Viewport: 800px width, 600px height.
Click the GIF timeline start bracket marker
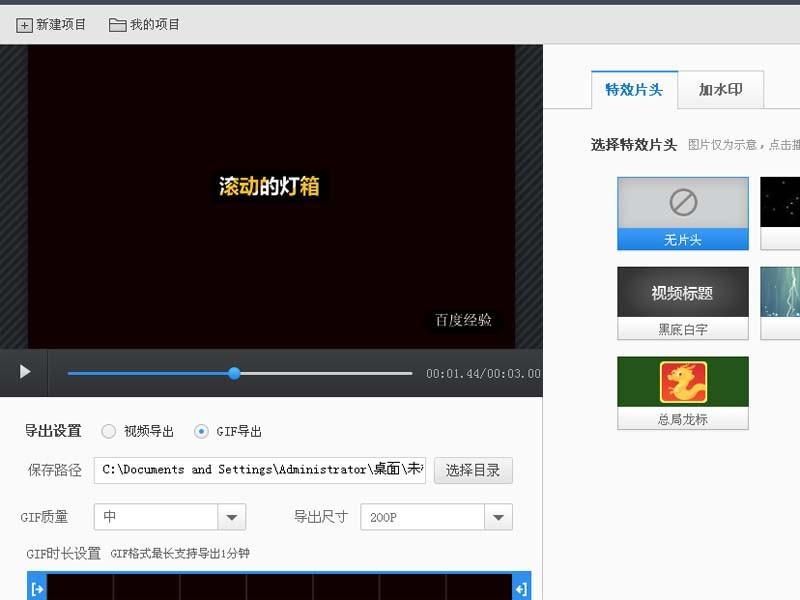(35, 587)
